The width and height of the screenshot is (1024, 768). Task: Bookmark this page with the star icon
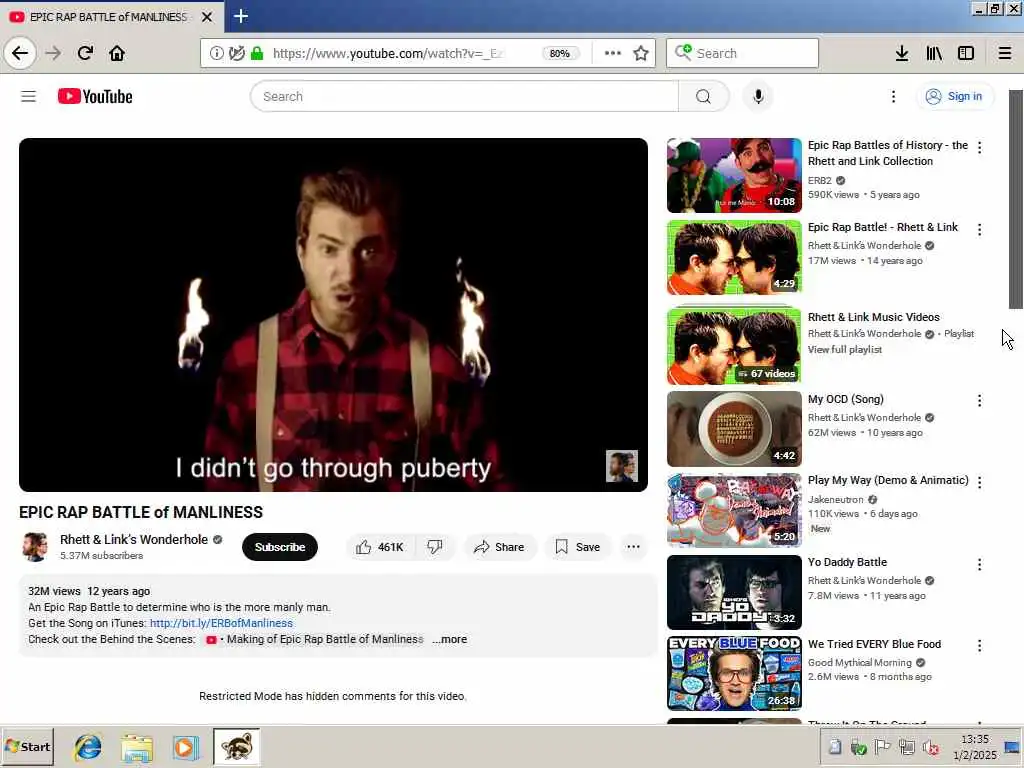coord(641,53)
